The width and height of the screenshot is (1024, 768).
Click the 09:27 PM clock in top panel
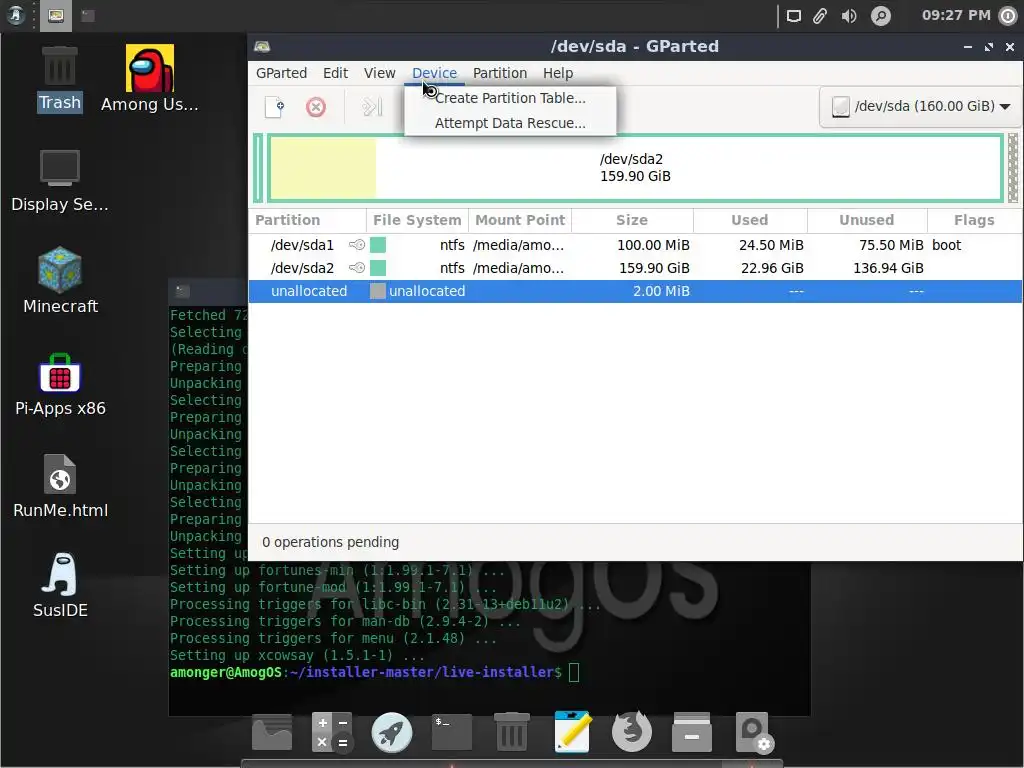956,15
